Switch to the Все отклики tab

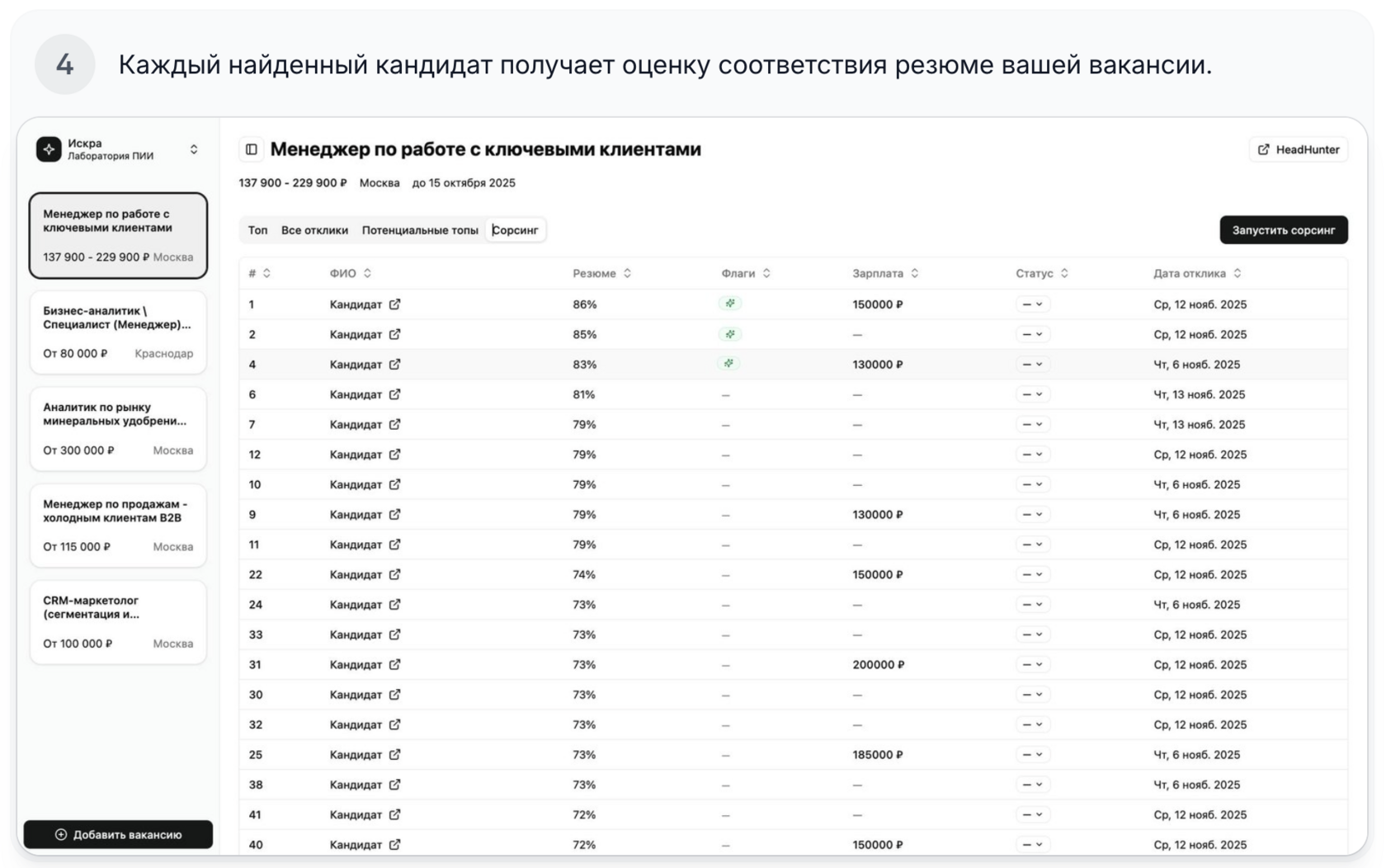[x=314, y=230]
